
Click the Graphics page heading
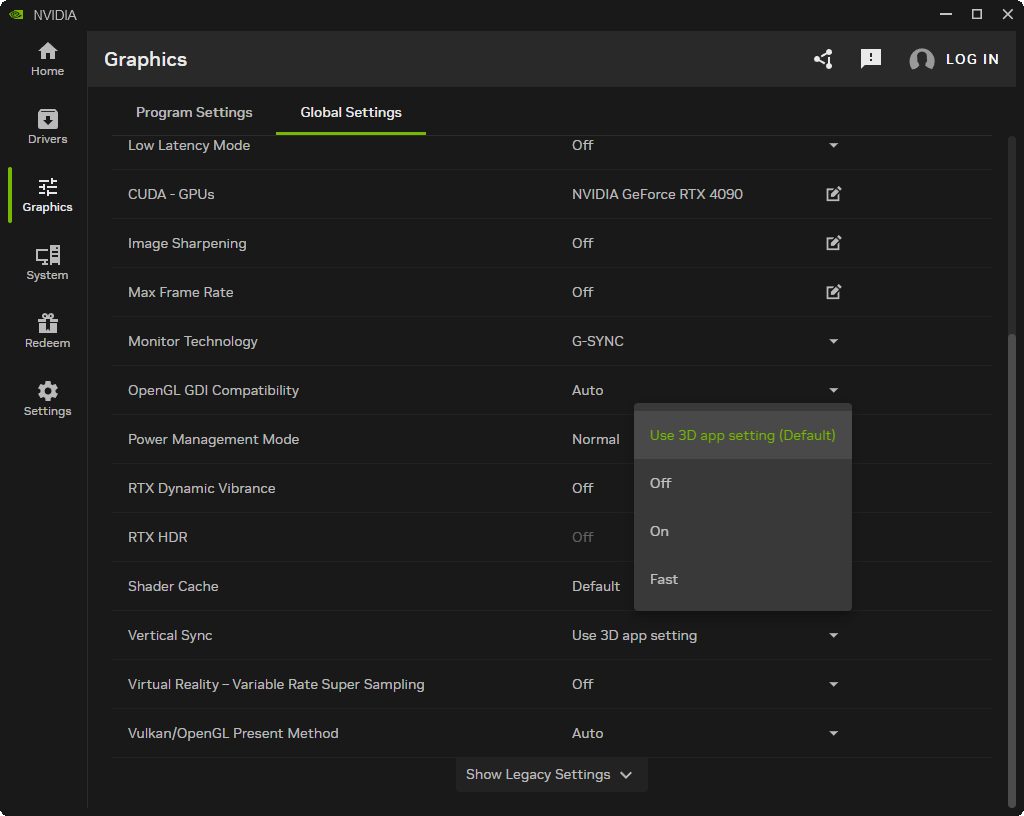pos(146,59)
